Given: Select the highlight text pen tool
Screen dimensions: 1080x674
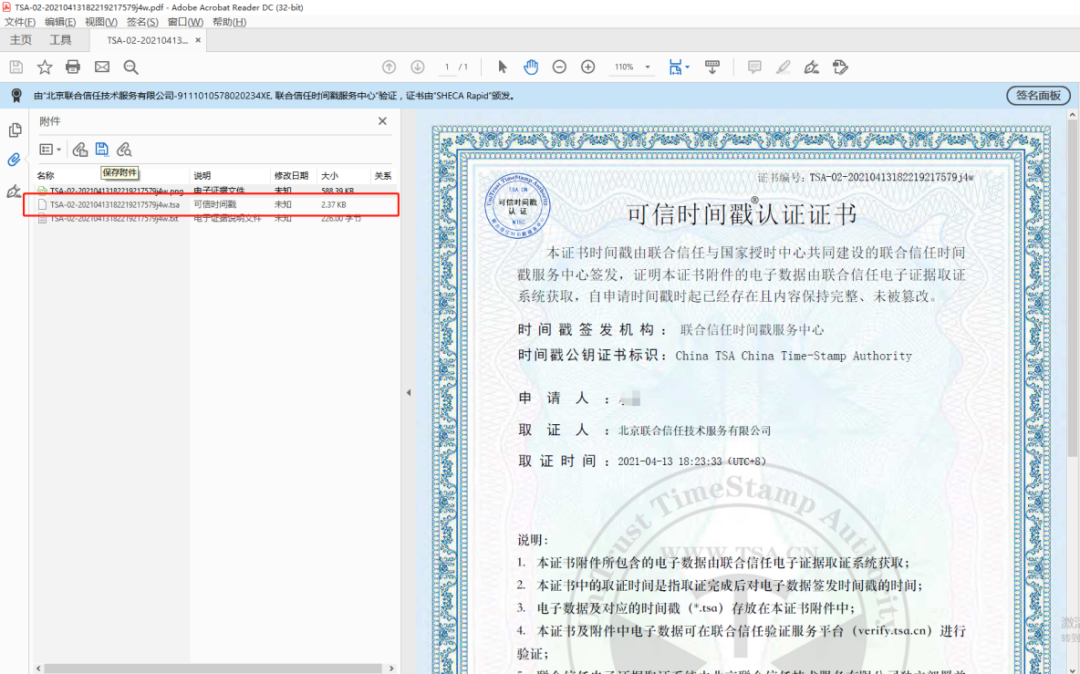Looking at the screenshot, I should point(783,67).
